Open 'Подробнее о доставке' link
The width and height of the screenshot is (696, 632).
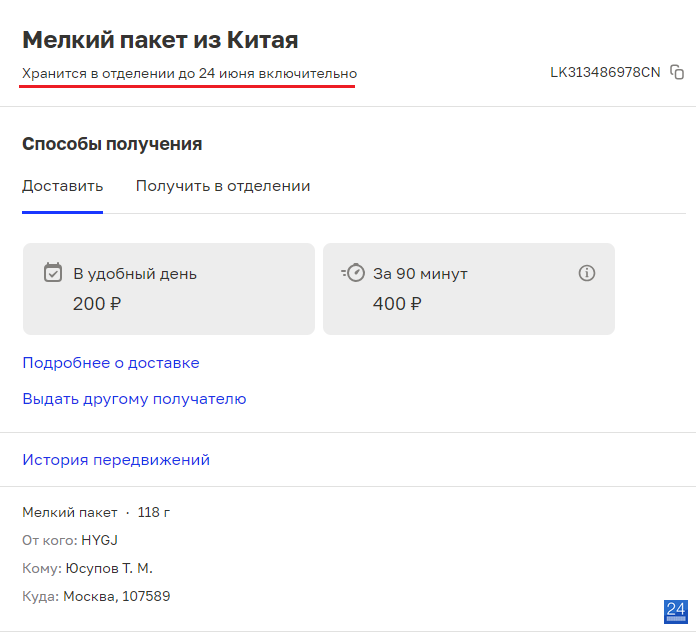pyautogui.click(x=111, y=363)
